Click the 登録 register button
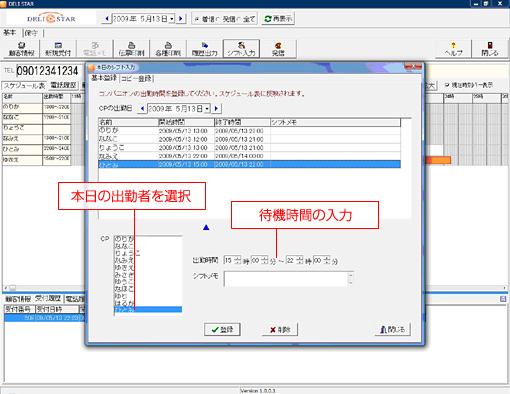Viewport: 510px width, 394px height. 222,330
